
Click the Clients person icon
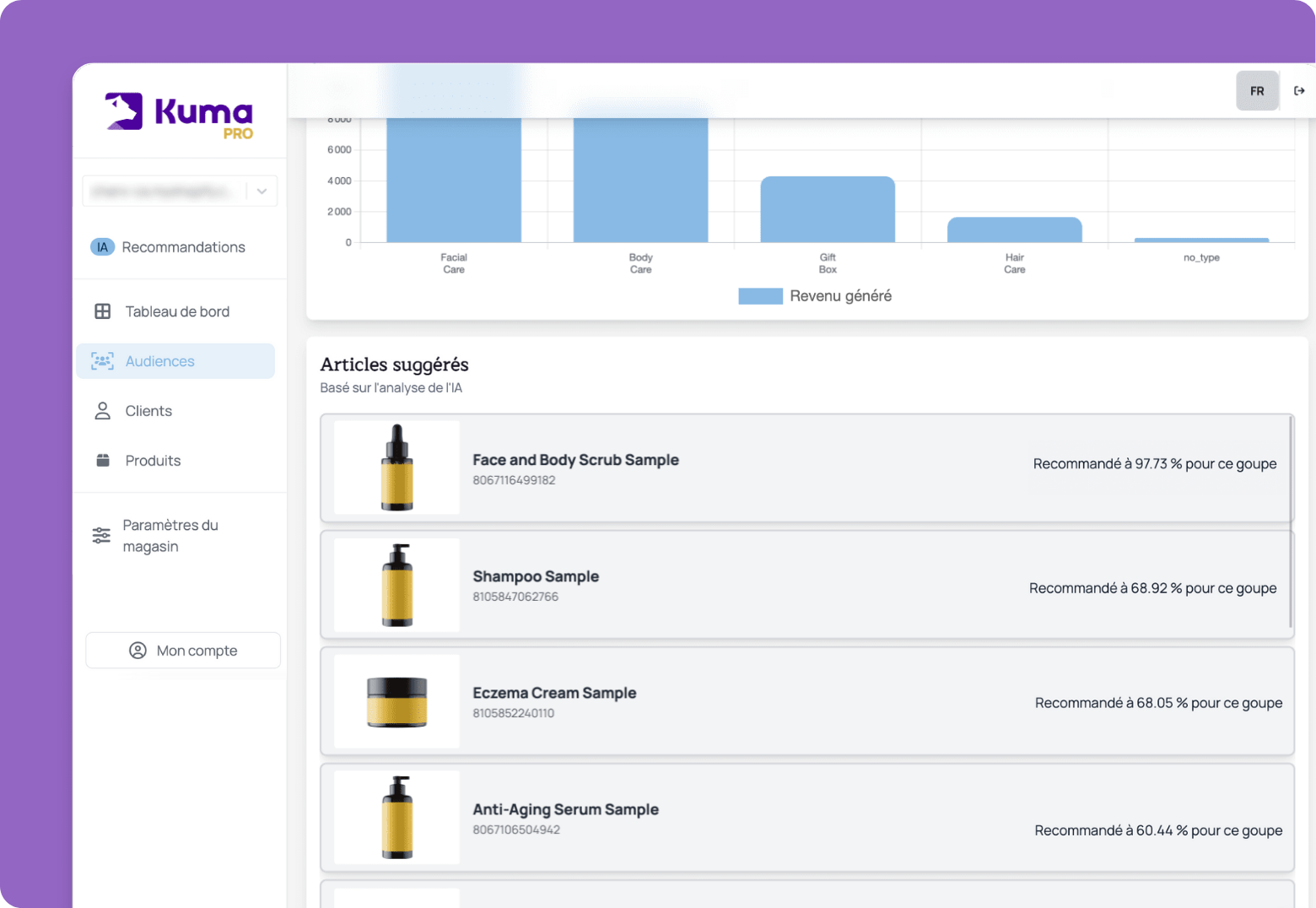click(103, 411)
